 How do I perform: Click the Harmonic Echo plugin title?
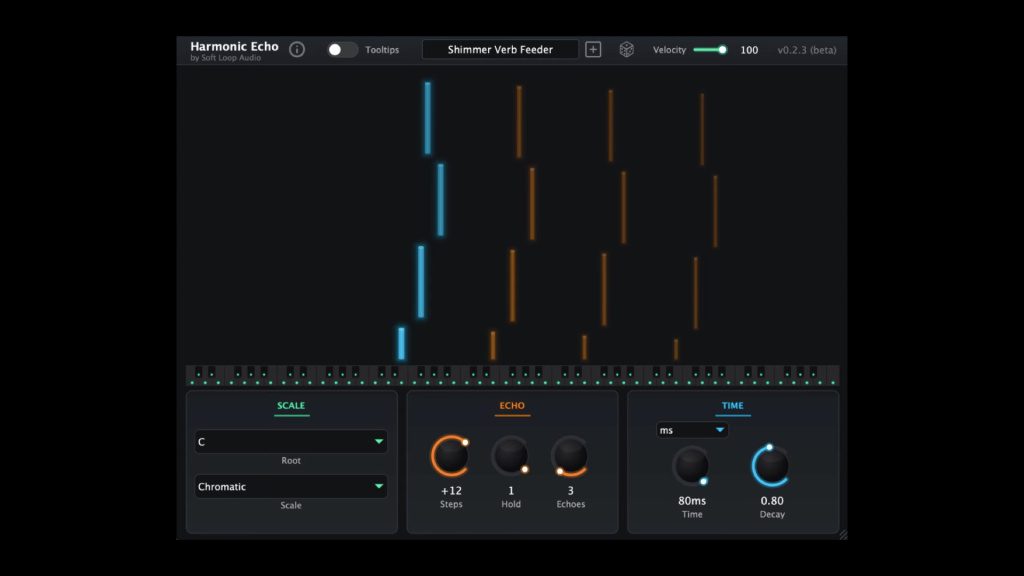[x=234, y=46]
